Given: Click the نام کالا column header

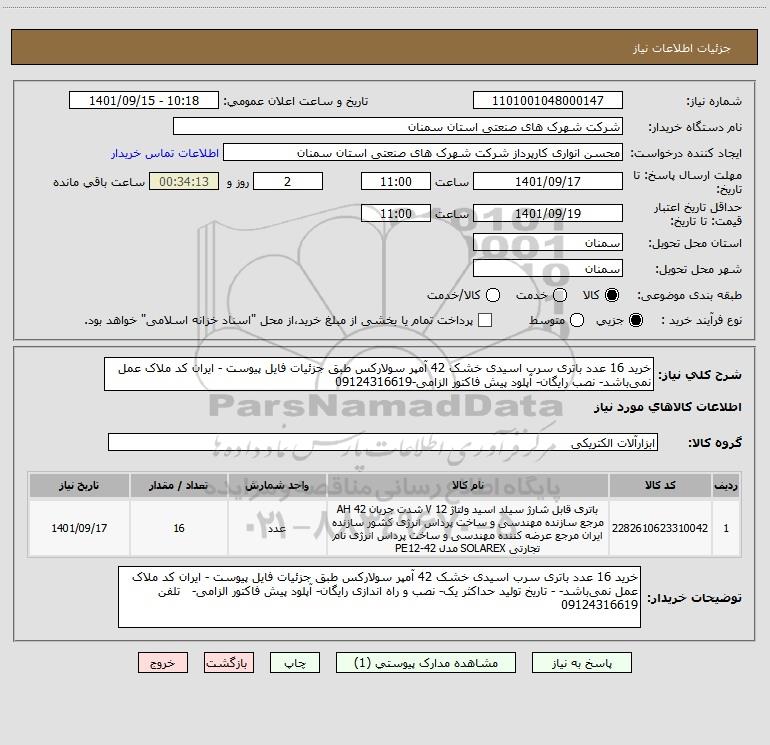Looking at the screenshot, I should coord(468,486).
